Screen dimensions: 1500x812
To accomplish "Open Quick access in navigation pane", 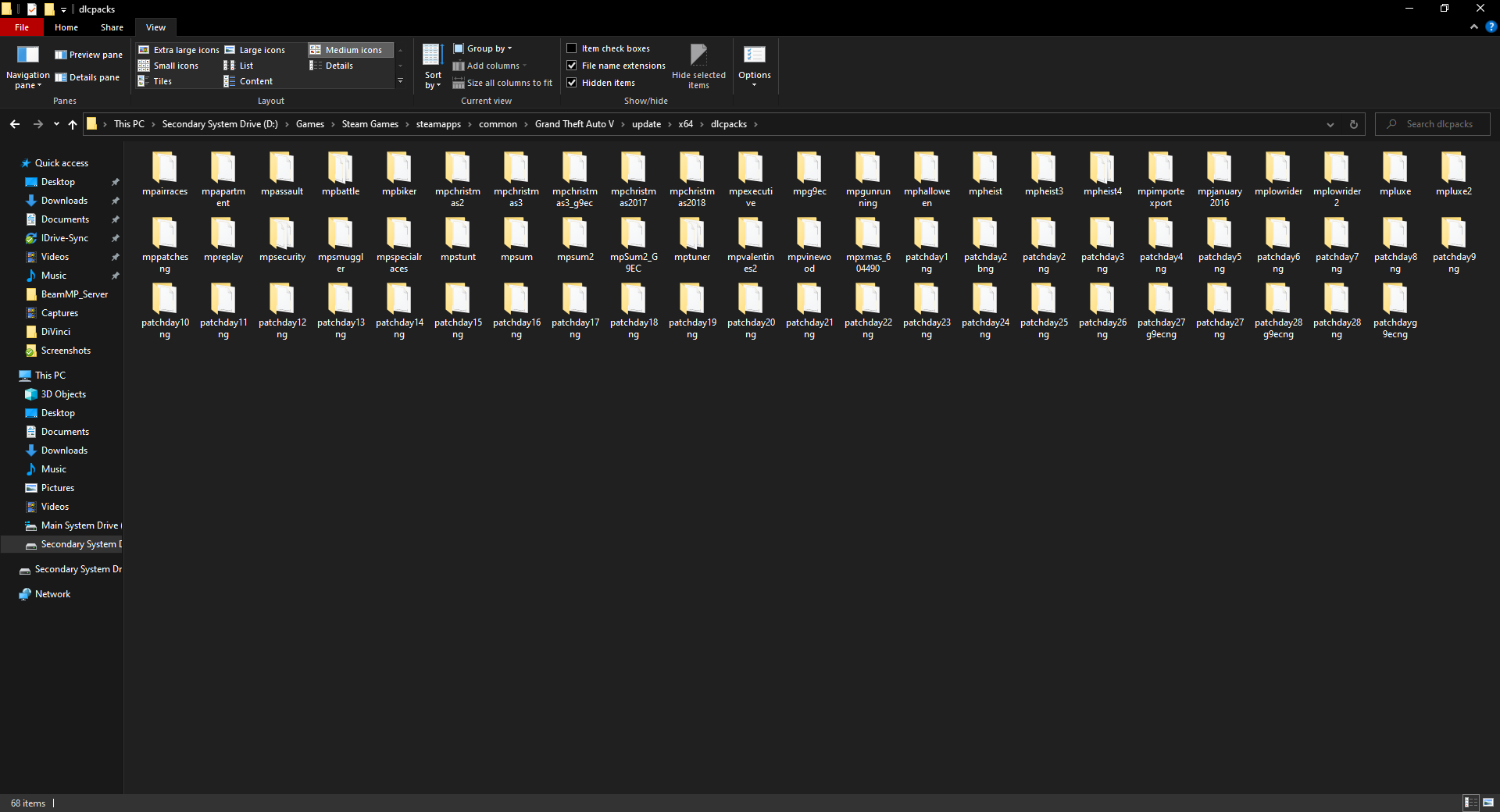I will 61,163.
